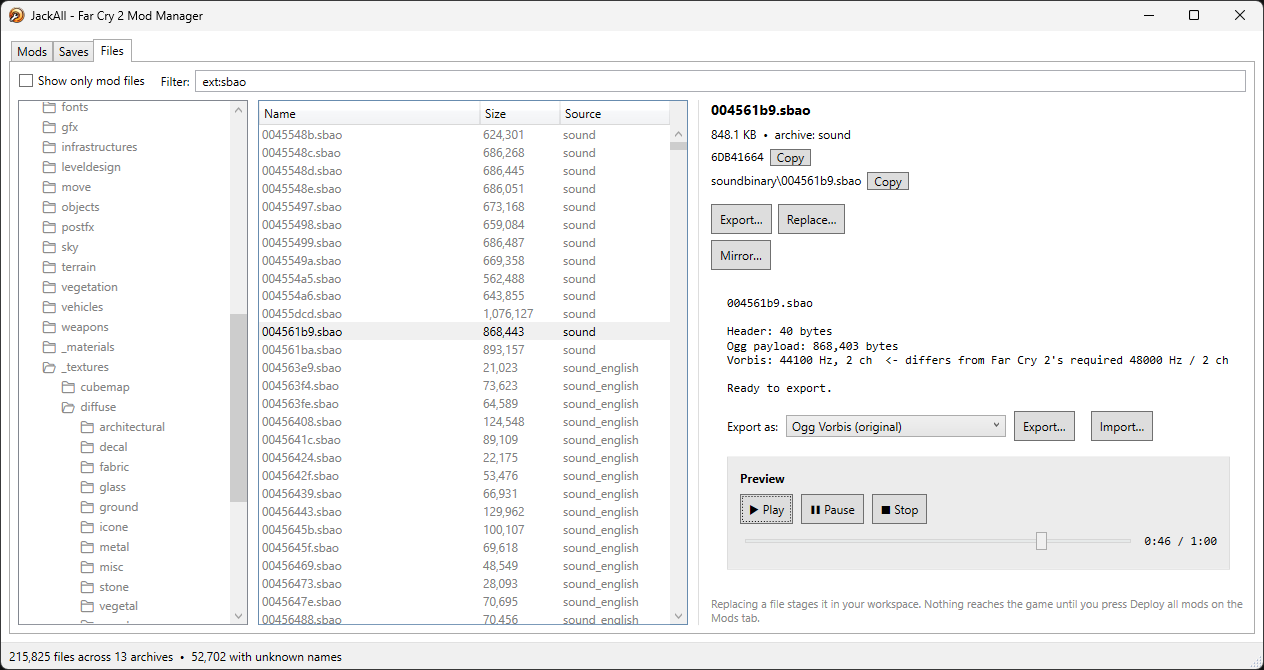Select the metal folder icon
The height and width of the screenshot is (670, 1264).
pos(87,547)
